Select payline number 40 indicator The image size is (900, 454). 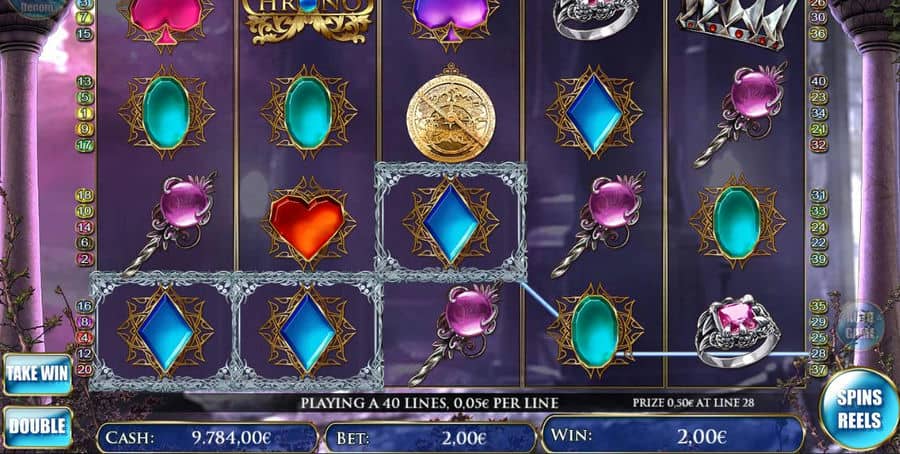tap(818, 82)
